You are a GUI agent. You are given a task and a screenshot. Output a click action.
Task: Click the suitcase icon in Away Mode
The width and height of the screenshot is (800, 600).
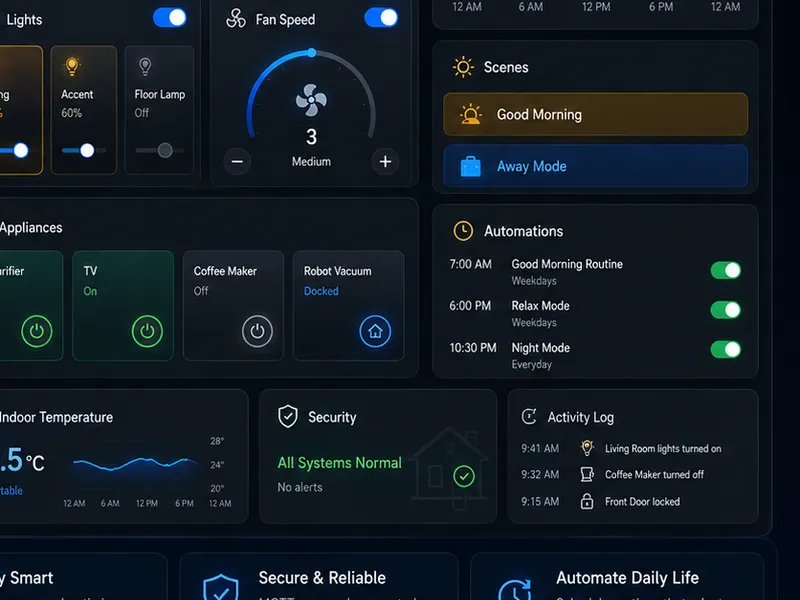click(470, 166)
